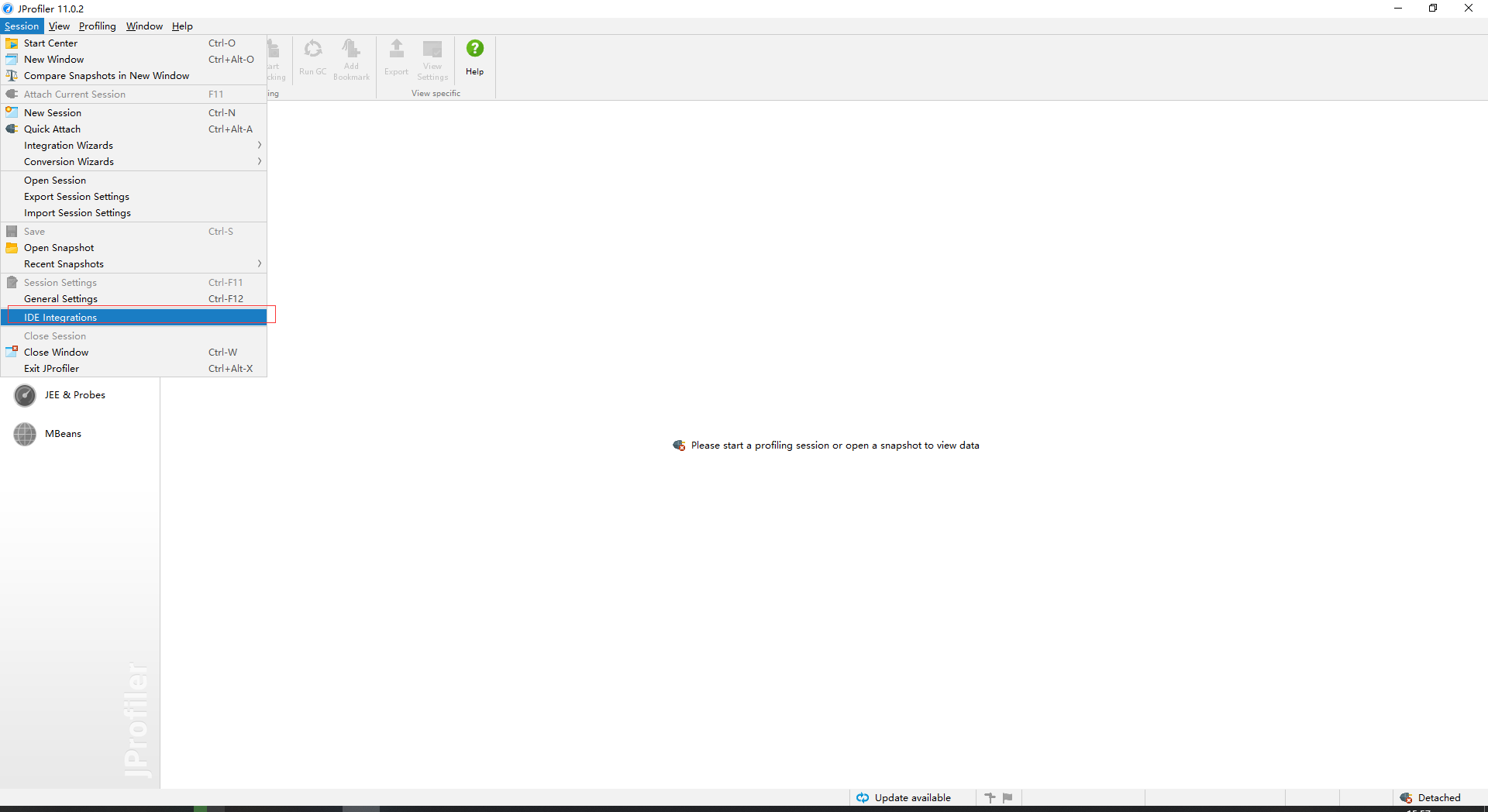Click the JProfiler title bar logo
Viewport: 1488px width, 812px height.
pos(8,9)
